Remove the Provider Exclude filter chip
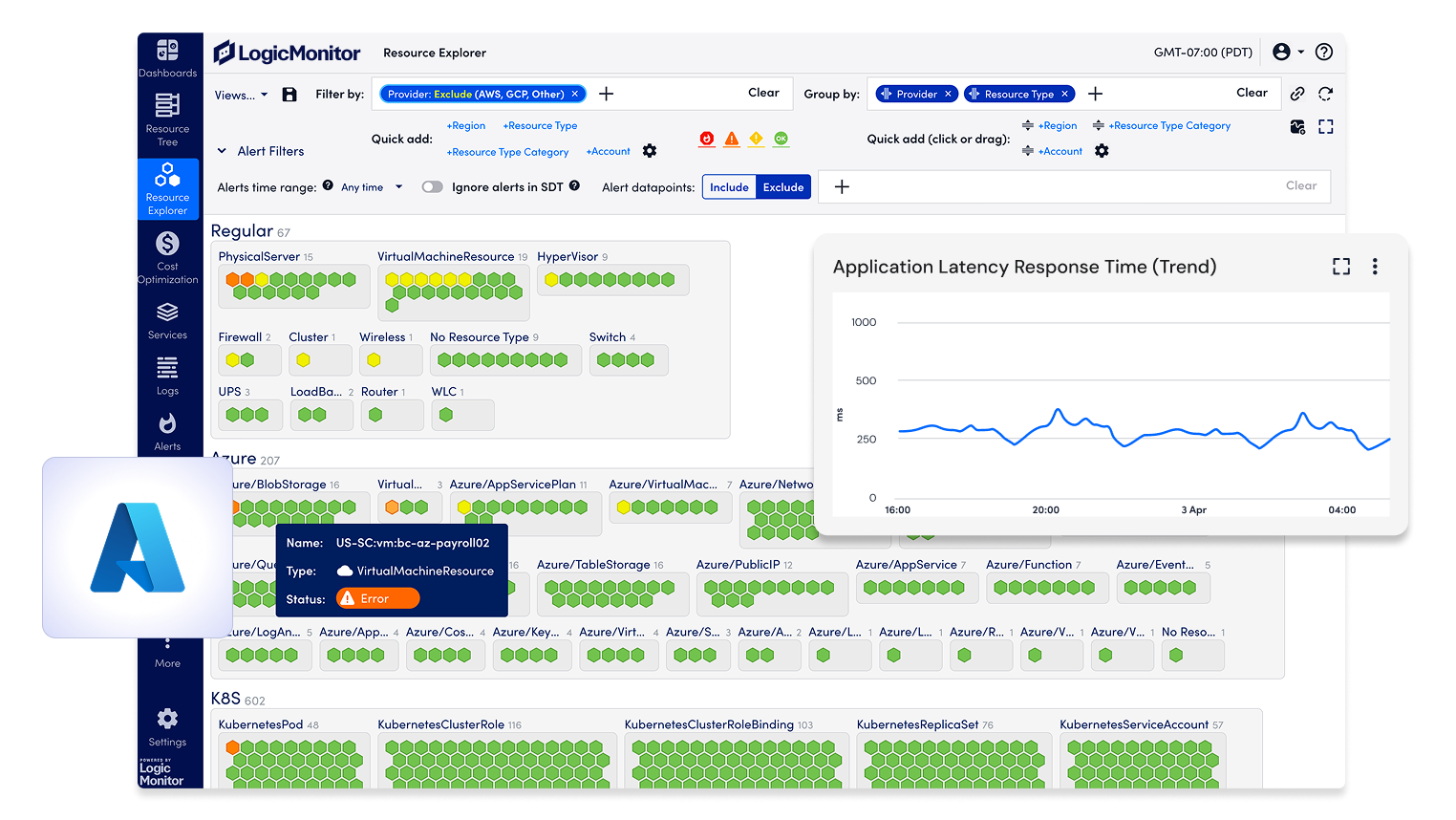Image resolution: width=1456 pixels, height=820 pixels. click(575, 94)
